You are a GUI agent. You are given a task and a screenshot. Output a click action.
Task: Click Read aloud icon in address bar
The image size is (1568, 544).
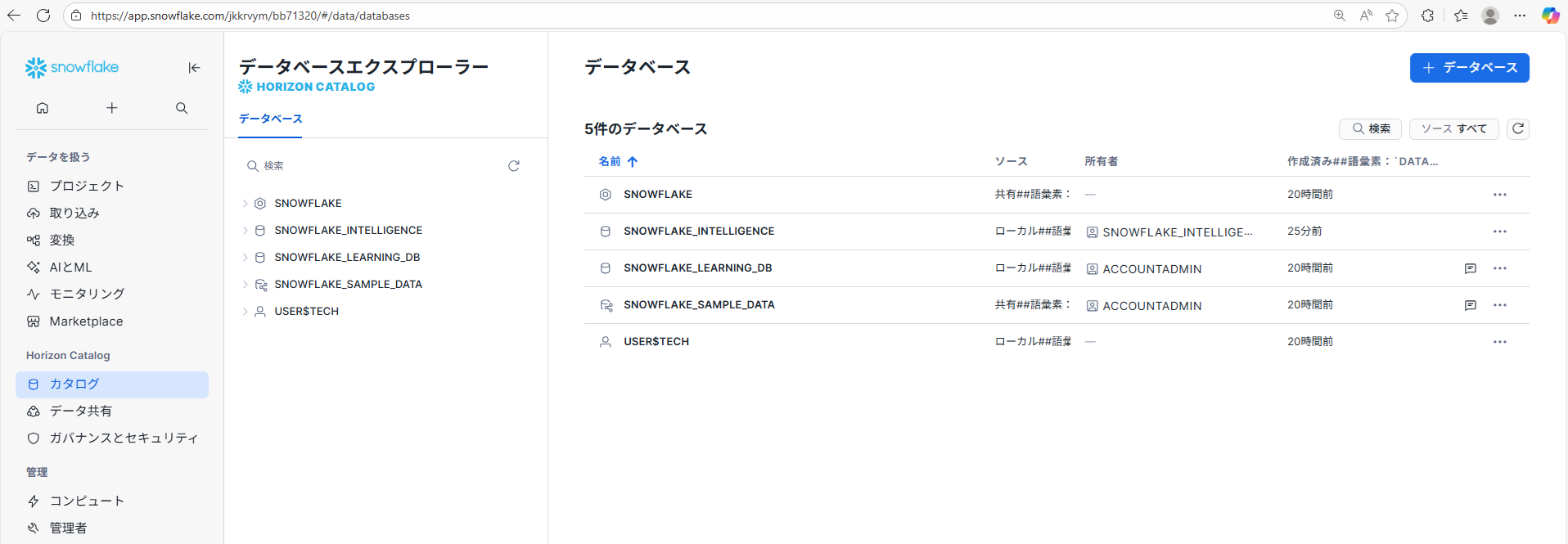(1366, 16)
